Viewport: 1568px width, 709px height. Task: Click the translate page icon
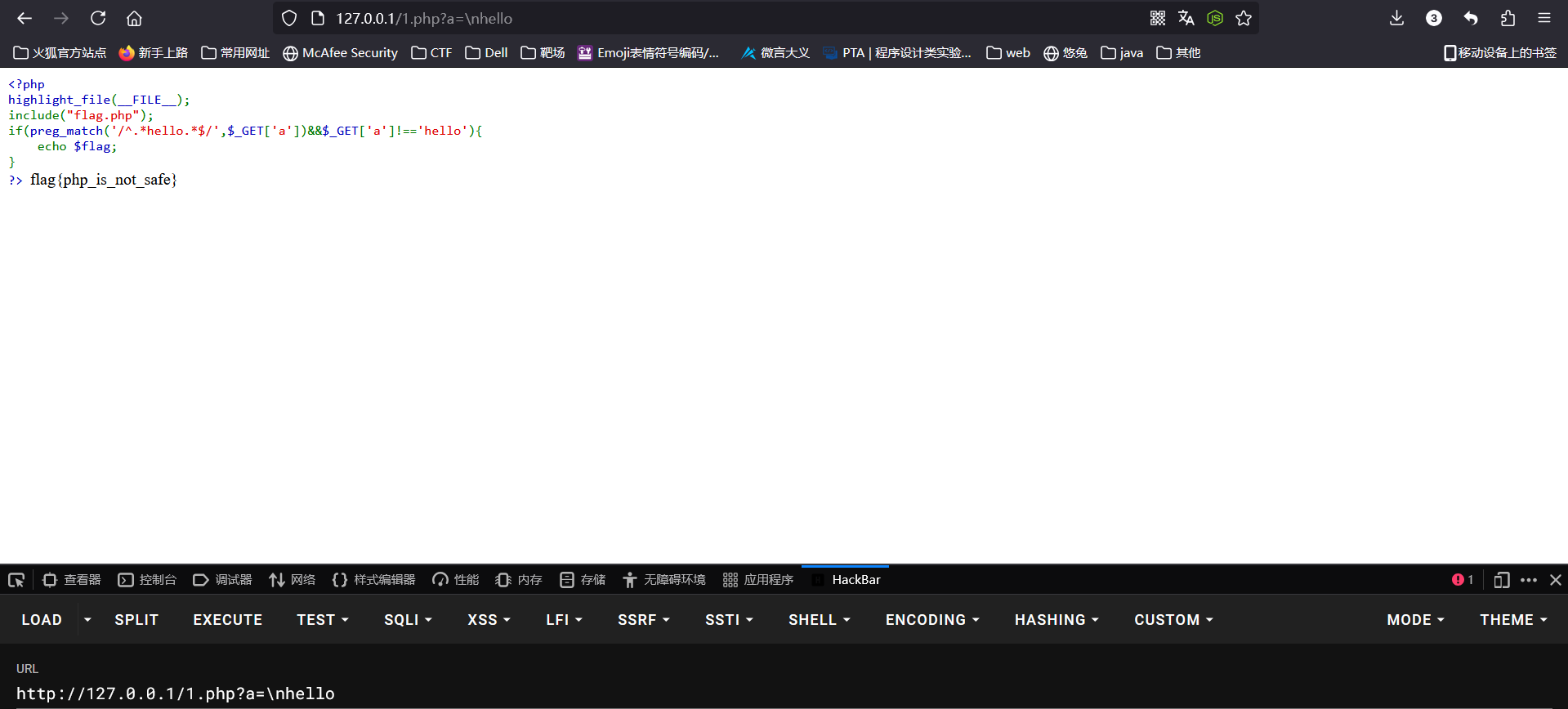pos(1186,18)
